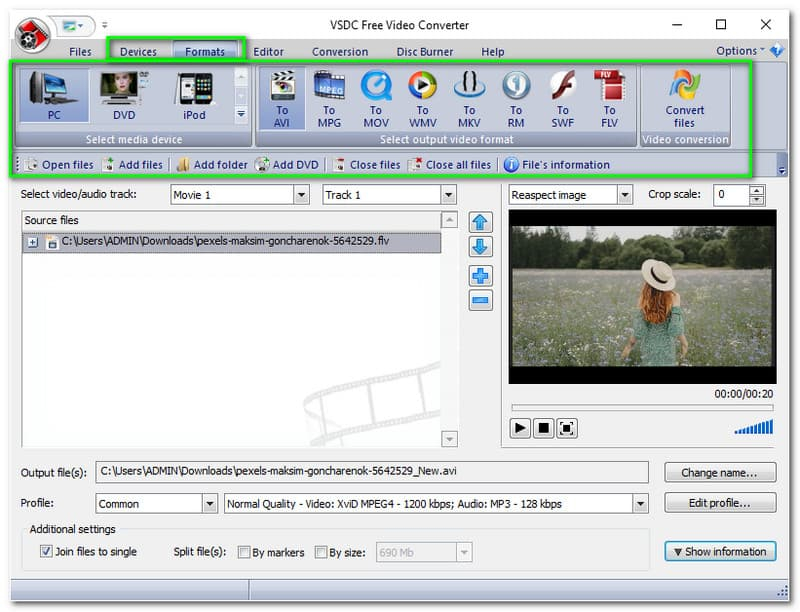Select the iPod media device
Screen dimensions: 800x612
pyautogui.click(x=194, y=96)
